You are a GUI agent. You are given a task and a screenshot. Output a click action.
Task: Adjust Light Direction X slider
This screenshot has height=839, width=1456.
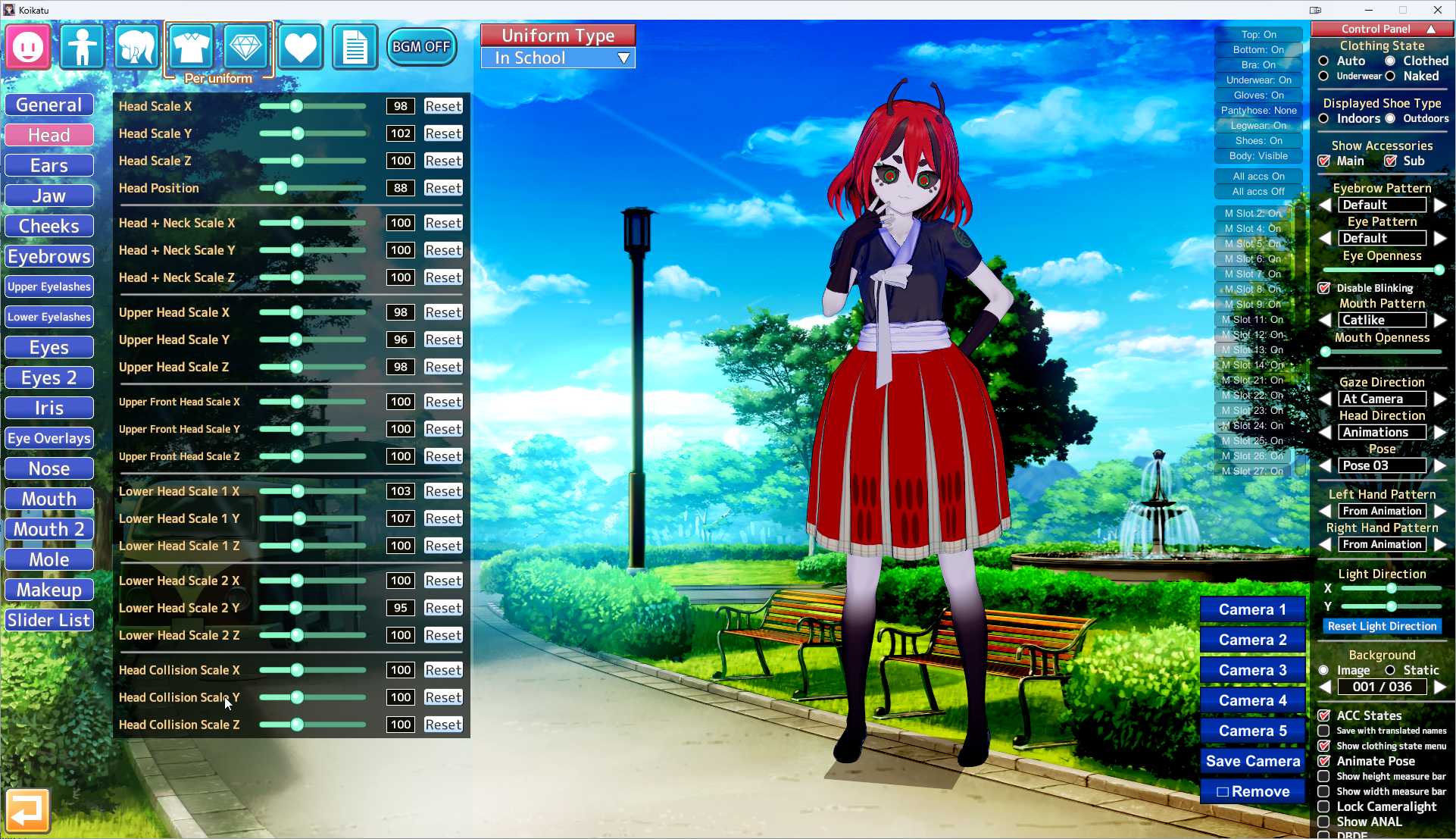[x=1392, y=588]
